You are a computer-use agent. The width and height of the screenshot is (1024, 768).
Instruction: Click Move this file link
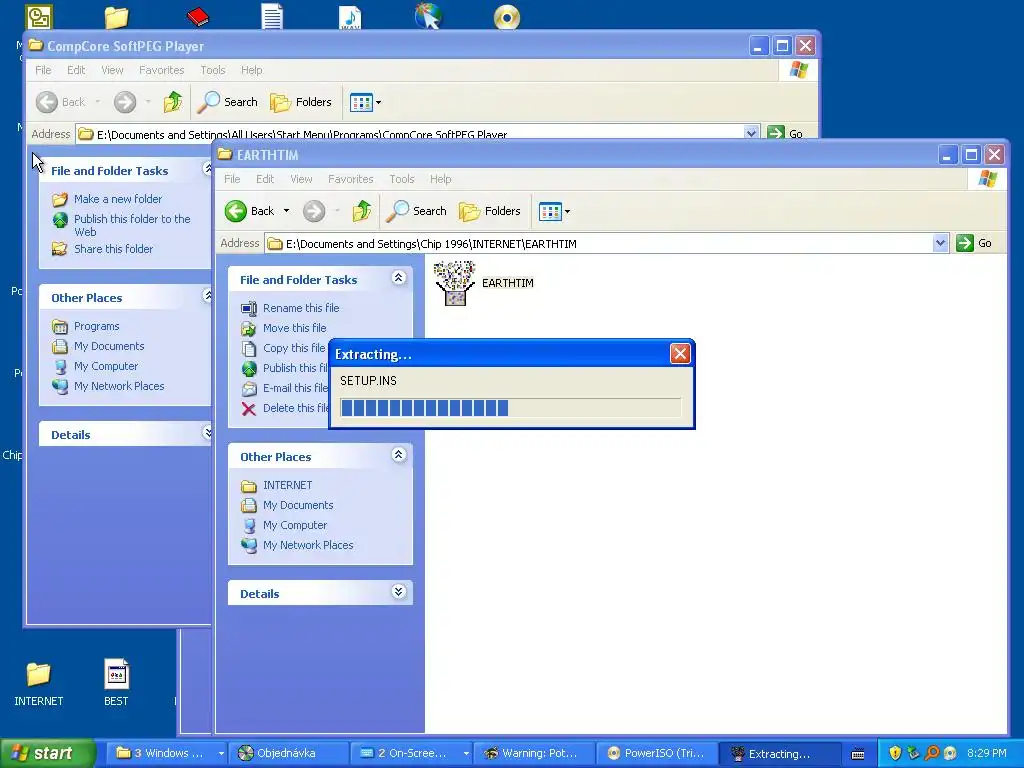(x=295, y=328)
